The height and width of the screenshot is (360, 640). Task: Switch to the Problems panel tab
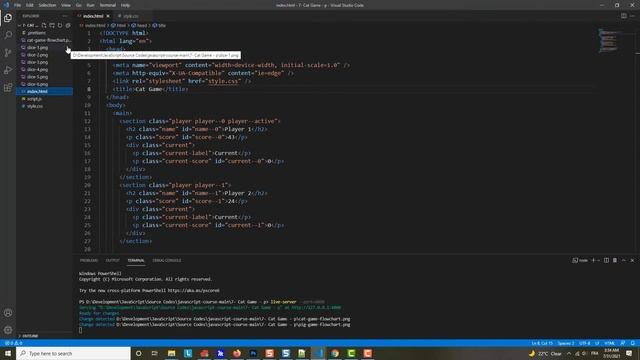(x=89, y=260)
